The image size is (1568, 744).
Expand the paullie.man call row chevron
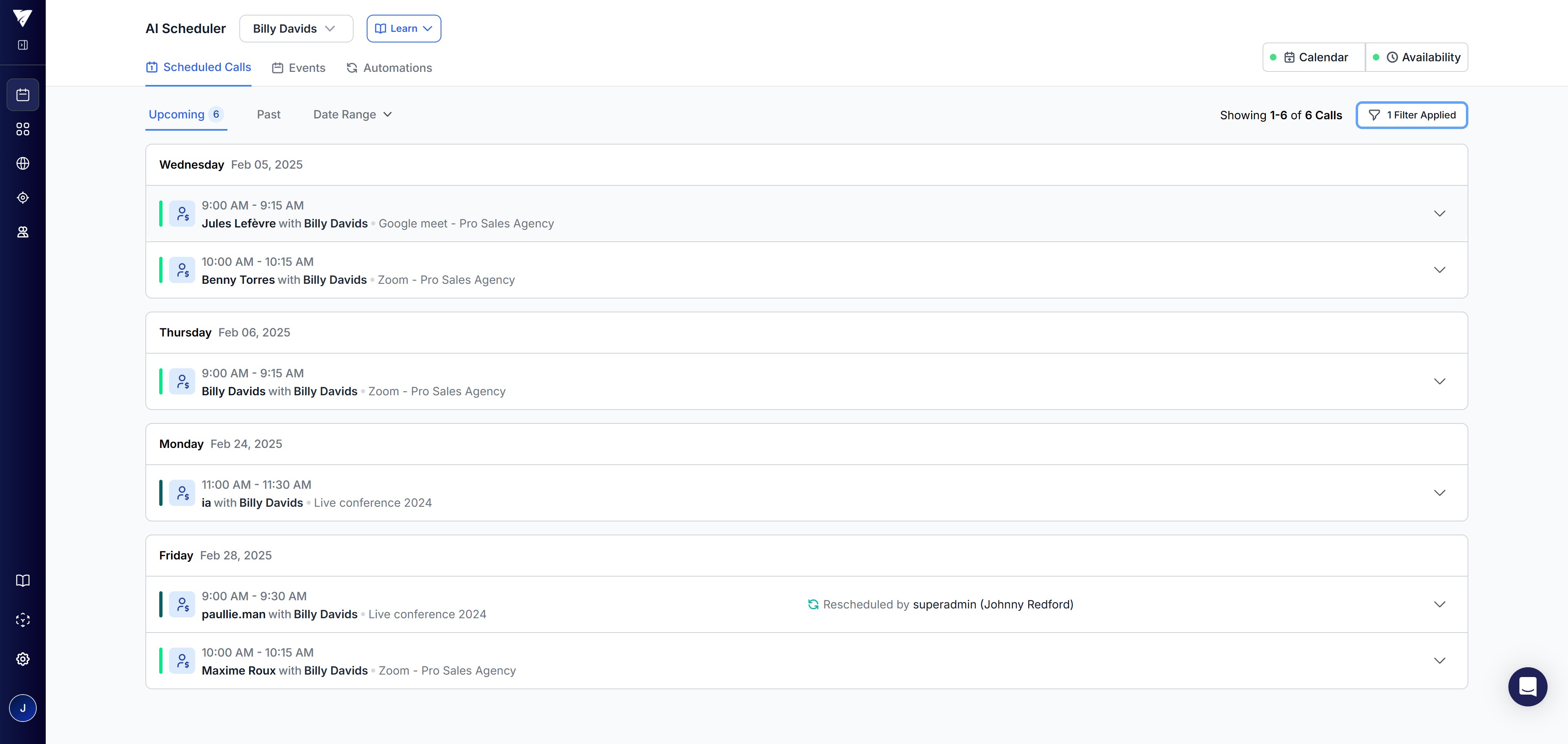point(1439,605)
